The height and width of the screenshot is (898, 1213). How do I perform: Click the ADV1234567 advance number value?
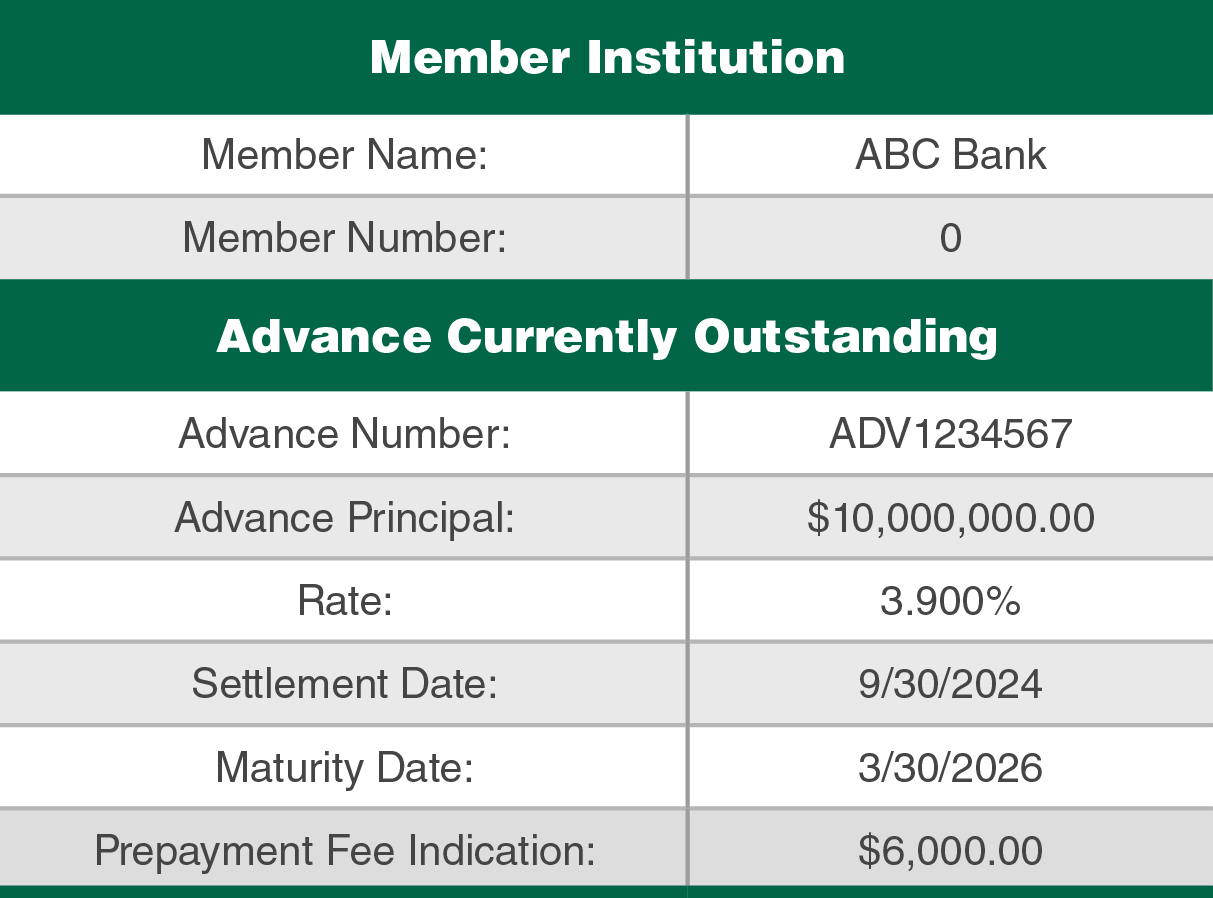point(950,434)
